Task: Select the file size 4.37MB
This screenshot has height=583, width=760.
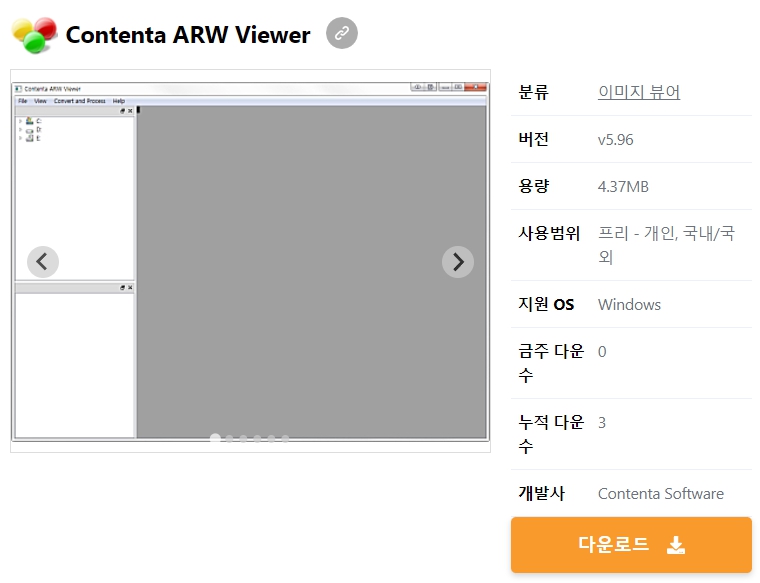Action: (623, 187)
